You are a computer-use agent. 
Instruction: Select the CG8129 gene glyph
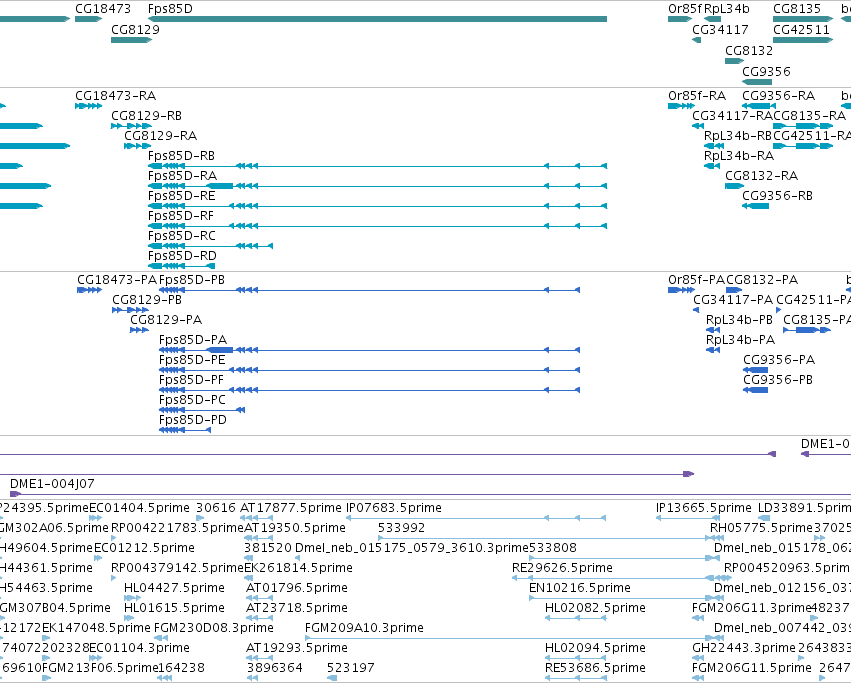click(x=131, y=40)
